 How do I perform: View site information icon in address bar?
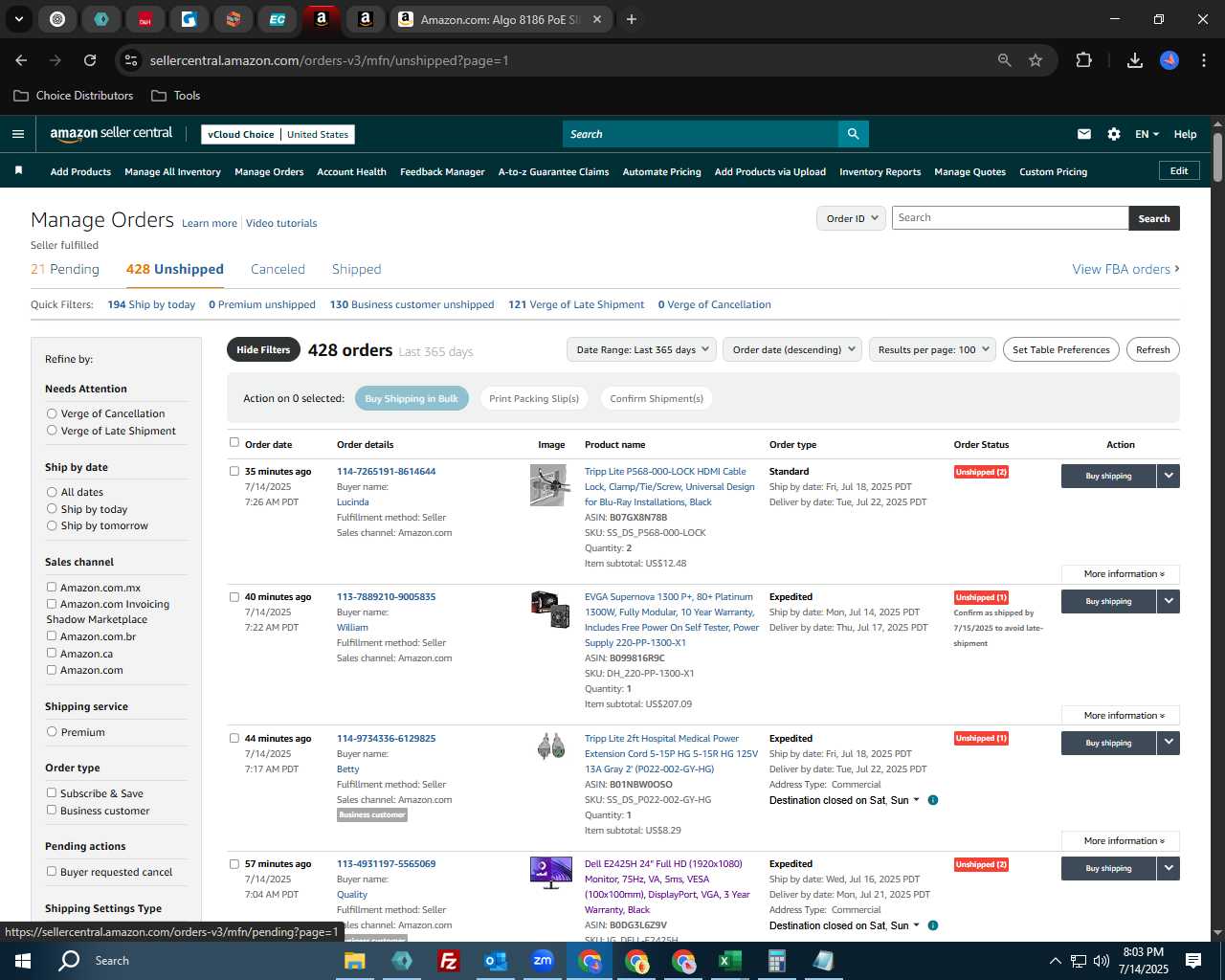[x=131, y=60]
